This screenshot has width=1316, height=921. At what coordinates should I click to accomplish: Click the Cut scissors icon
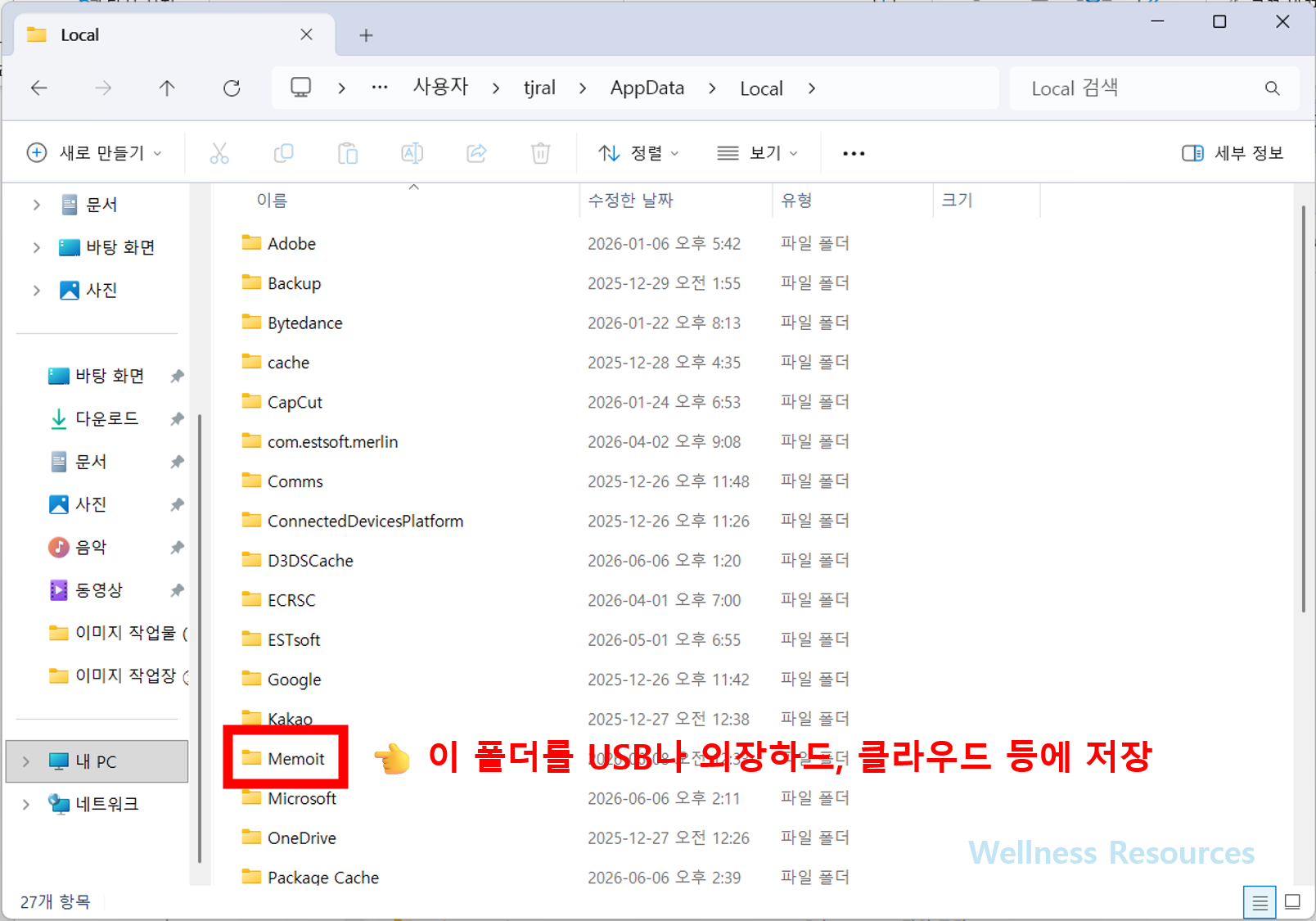[219, 153]
